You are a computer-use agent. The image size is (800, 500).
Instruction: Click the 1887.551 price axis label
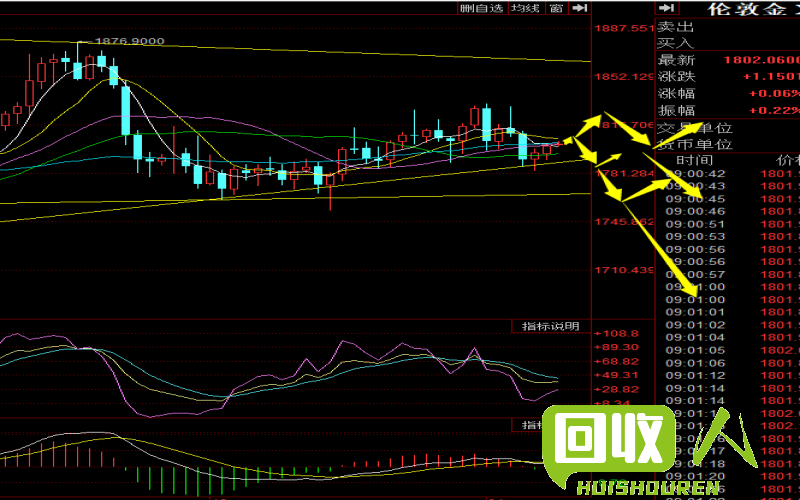624,28
